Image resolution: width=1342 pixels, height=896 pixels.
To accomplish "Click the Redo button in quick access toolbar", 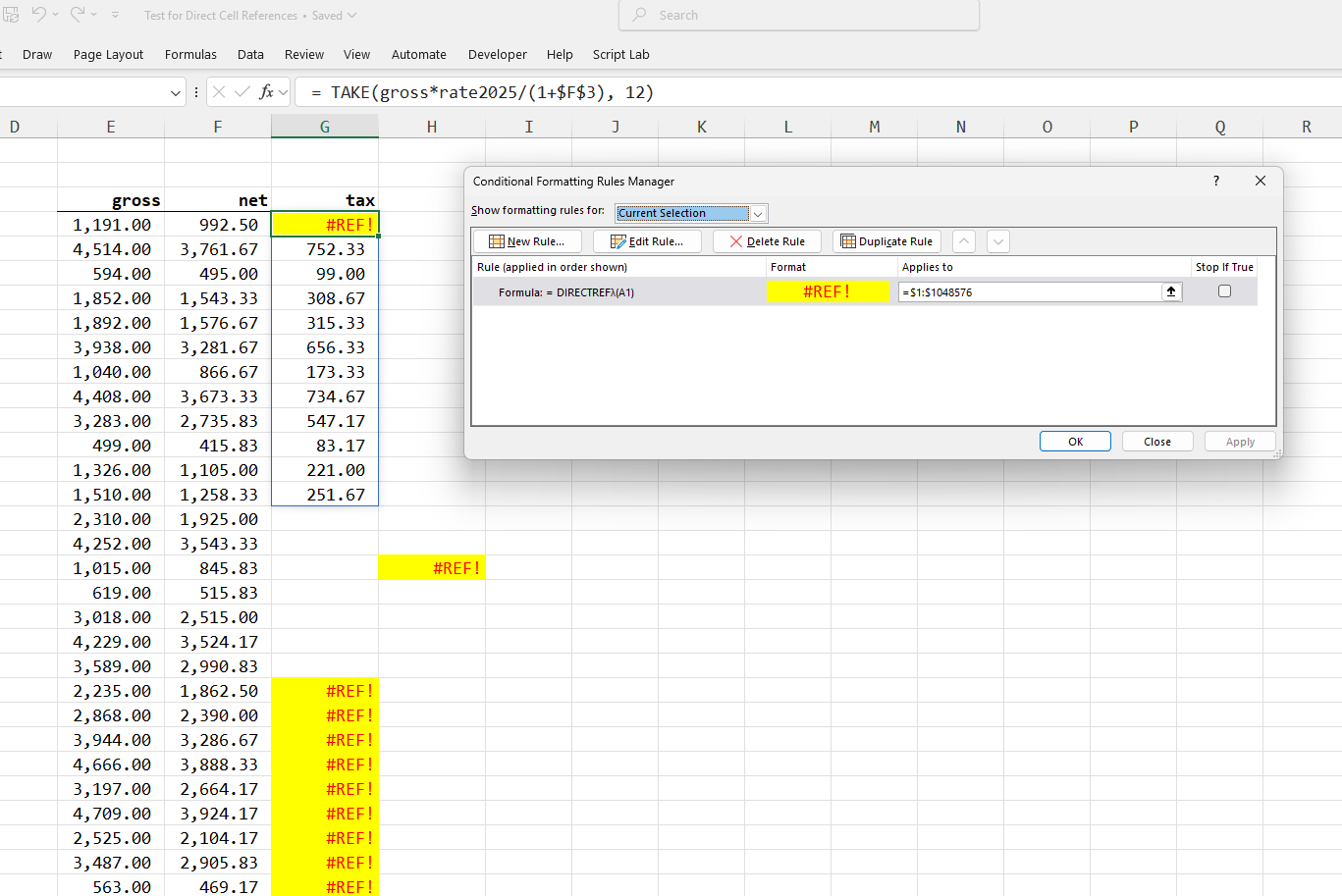I will 79,15.
